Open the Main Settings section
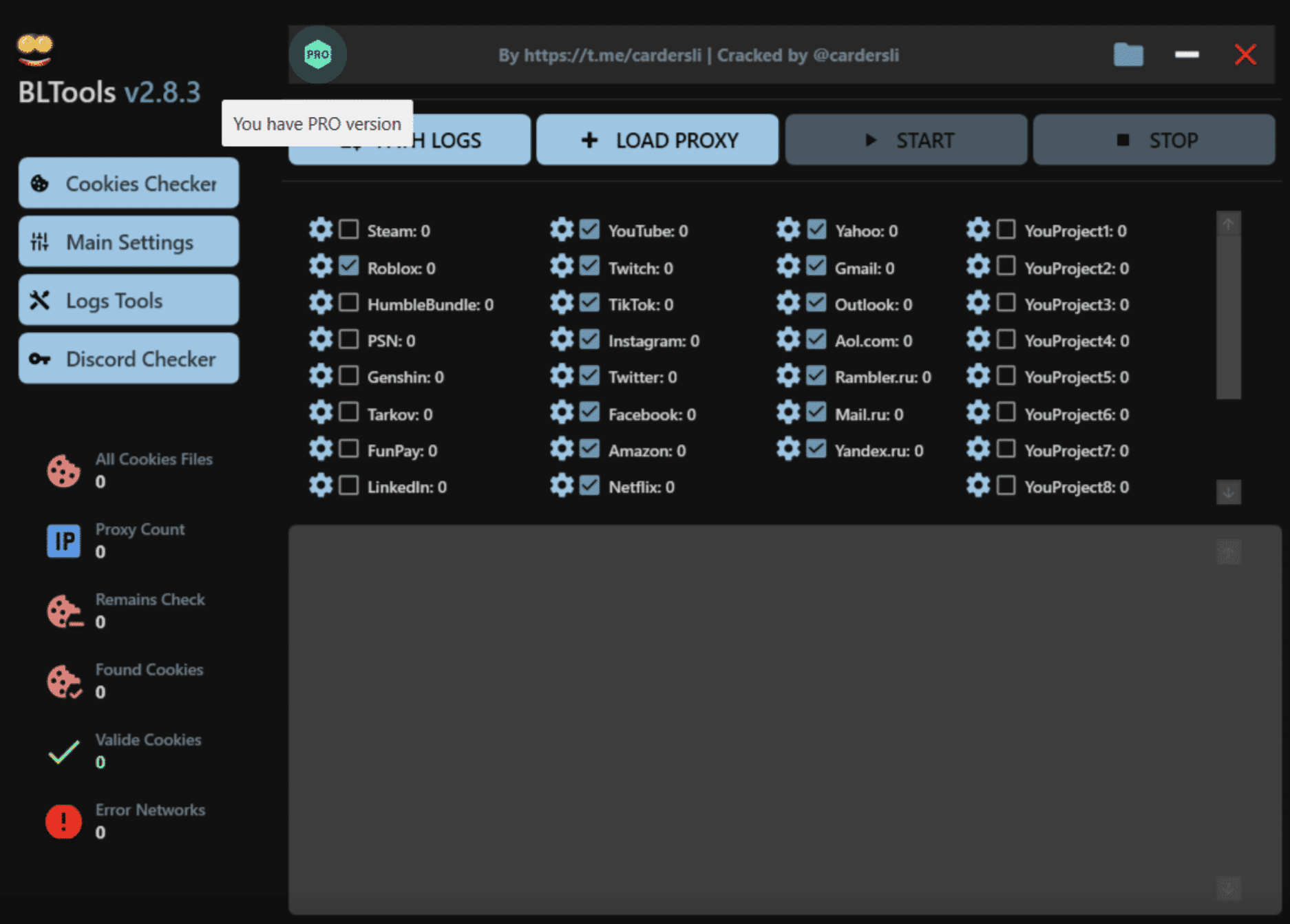 129,242
